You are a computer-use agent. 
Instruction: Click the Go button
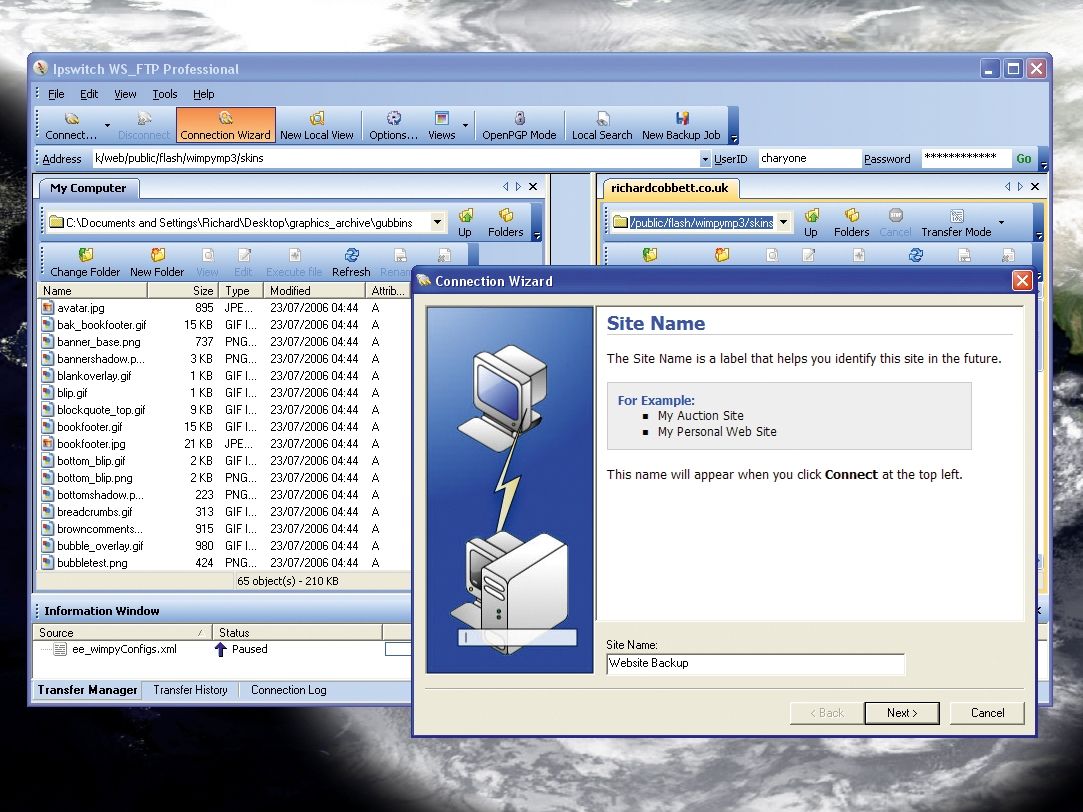[1024, 159]
